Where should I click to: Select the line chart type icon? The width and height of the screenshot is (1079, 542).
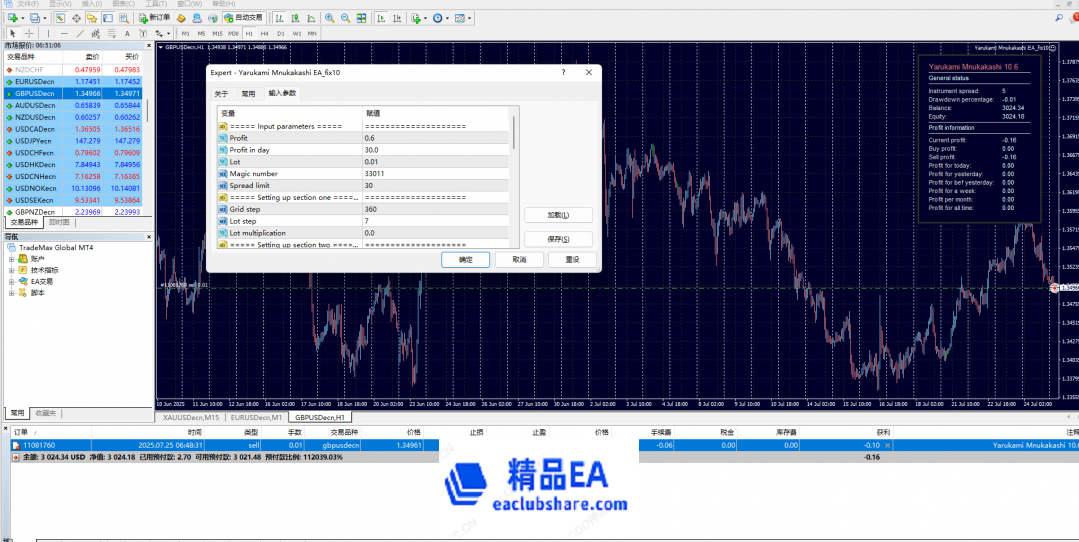tap(311, 18)
